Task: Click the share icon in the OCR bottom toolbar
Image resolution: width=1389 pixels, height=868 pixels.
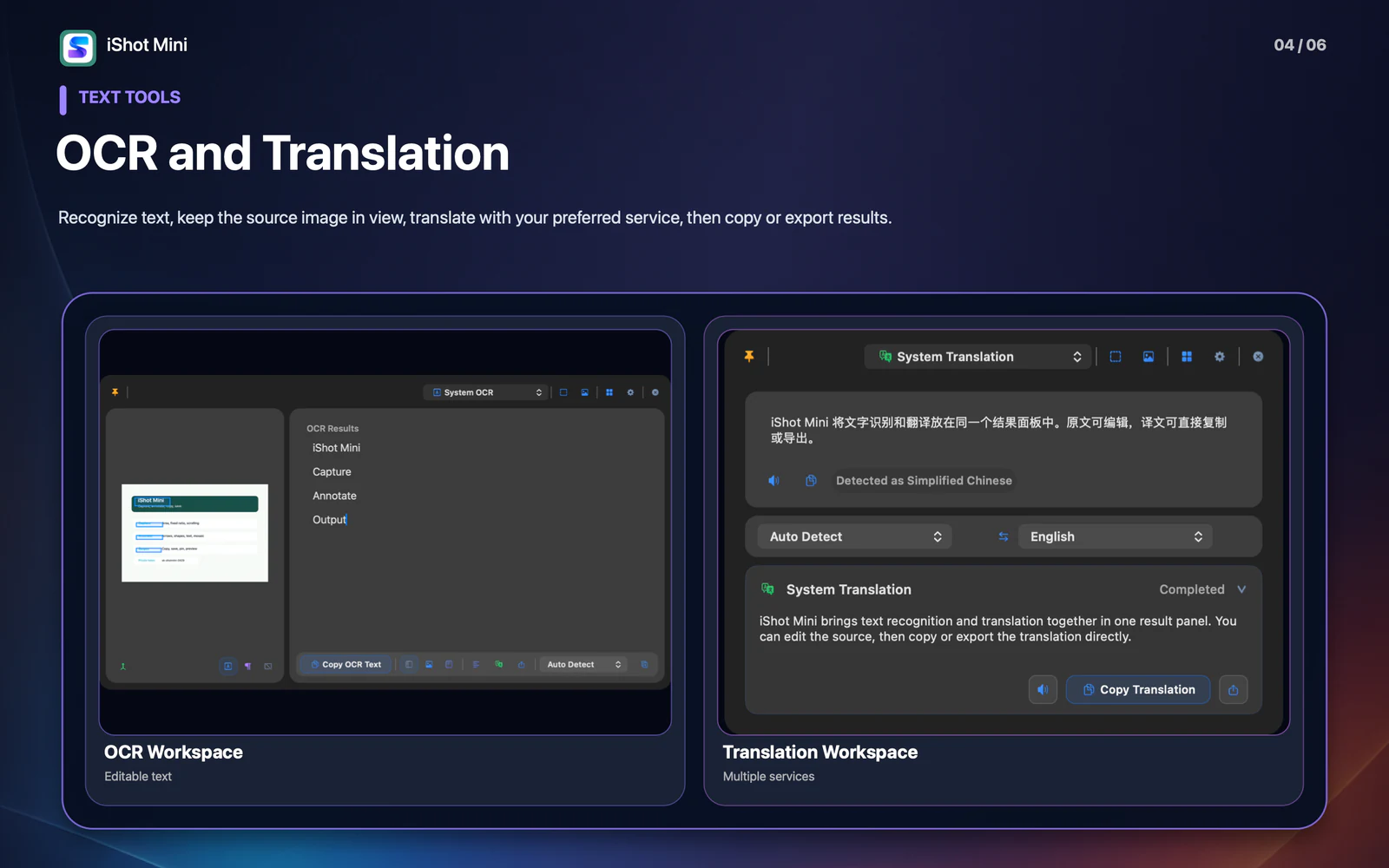Action: coord(521,664)
